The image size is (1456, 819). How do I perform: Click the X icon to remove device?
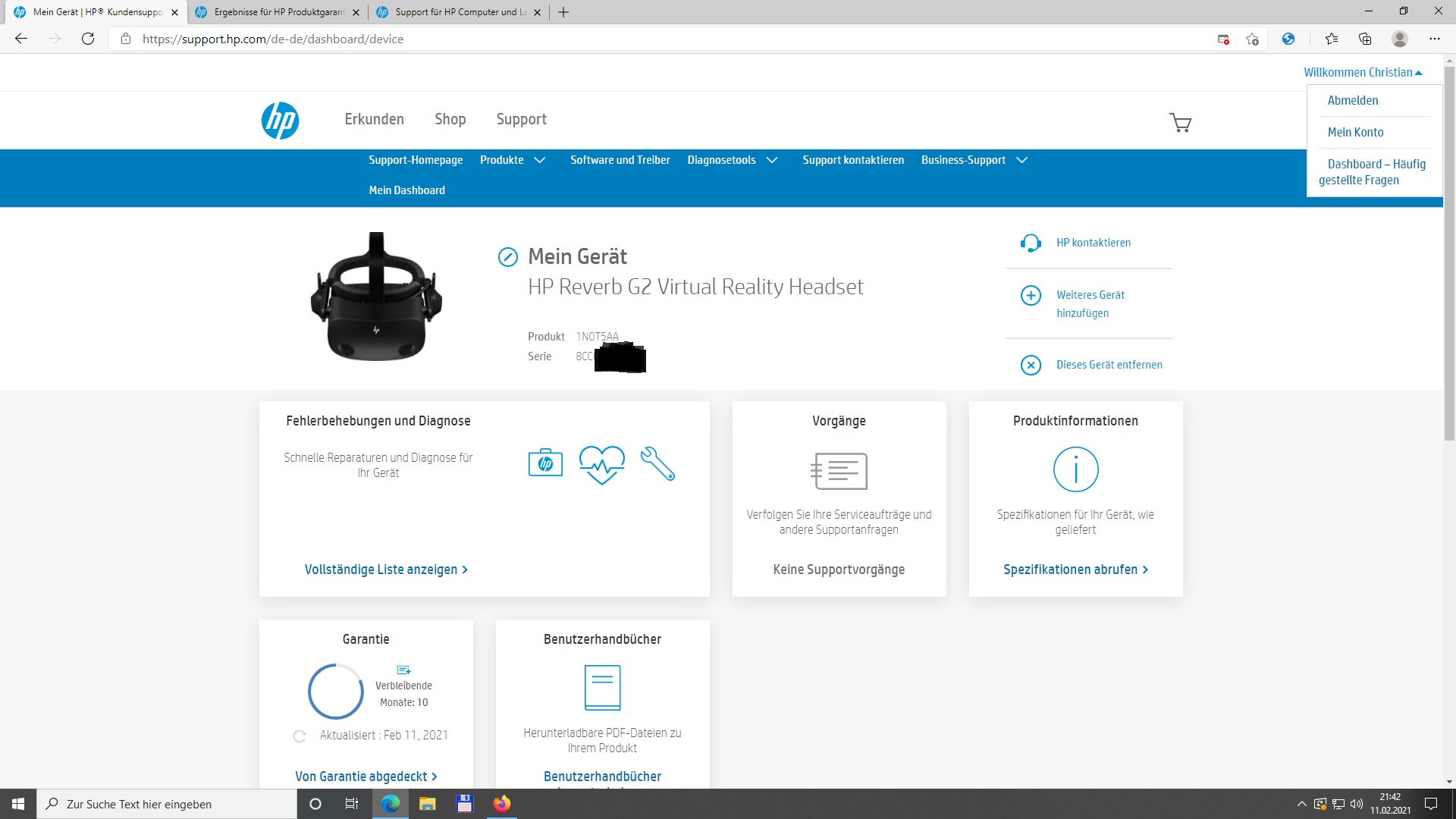1031,366
